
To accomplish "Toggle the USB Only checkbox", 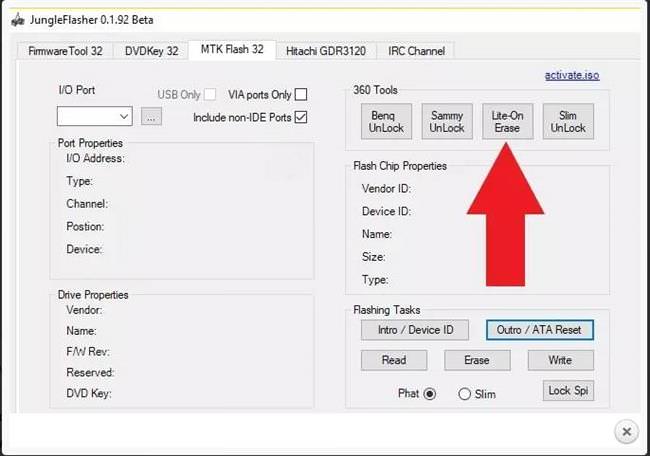I will [x=210, y=95].
